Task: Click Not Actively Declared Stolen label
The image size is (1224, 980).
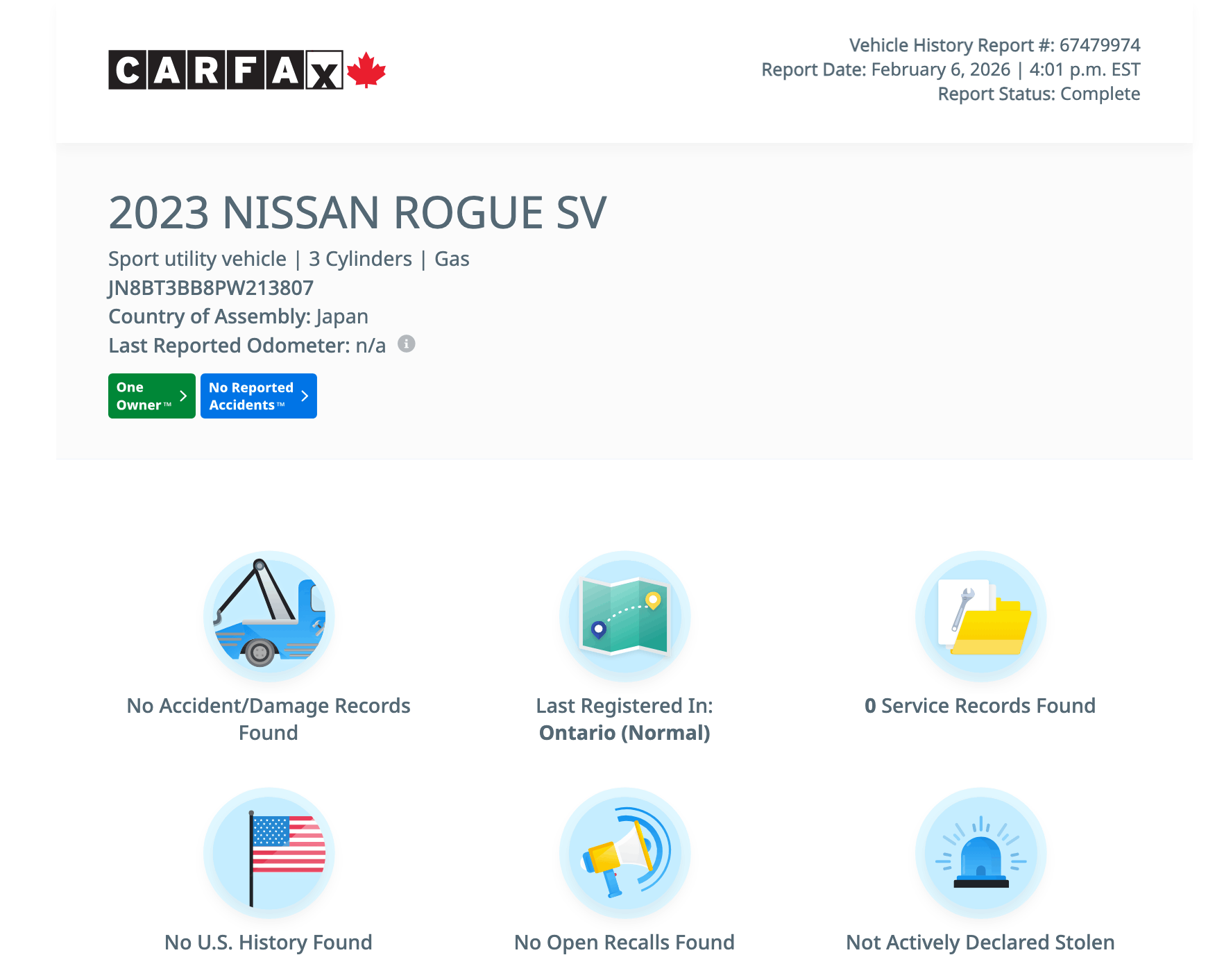Action: 980,943
